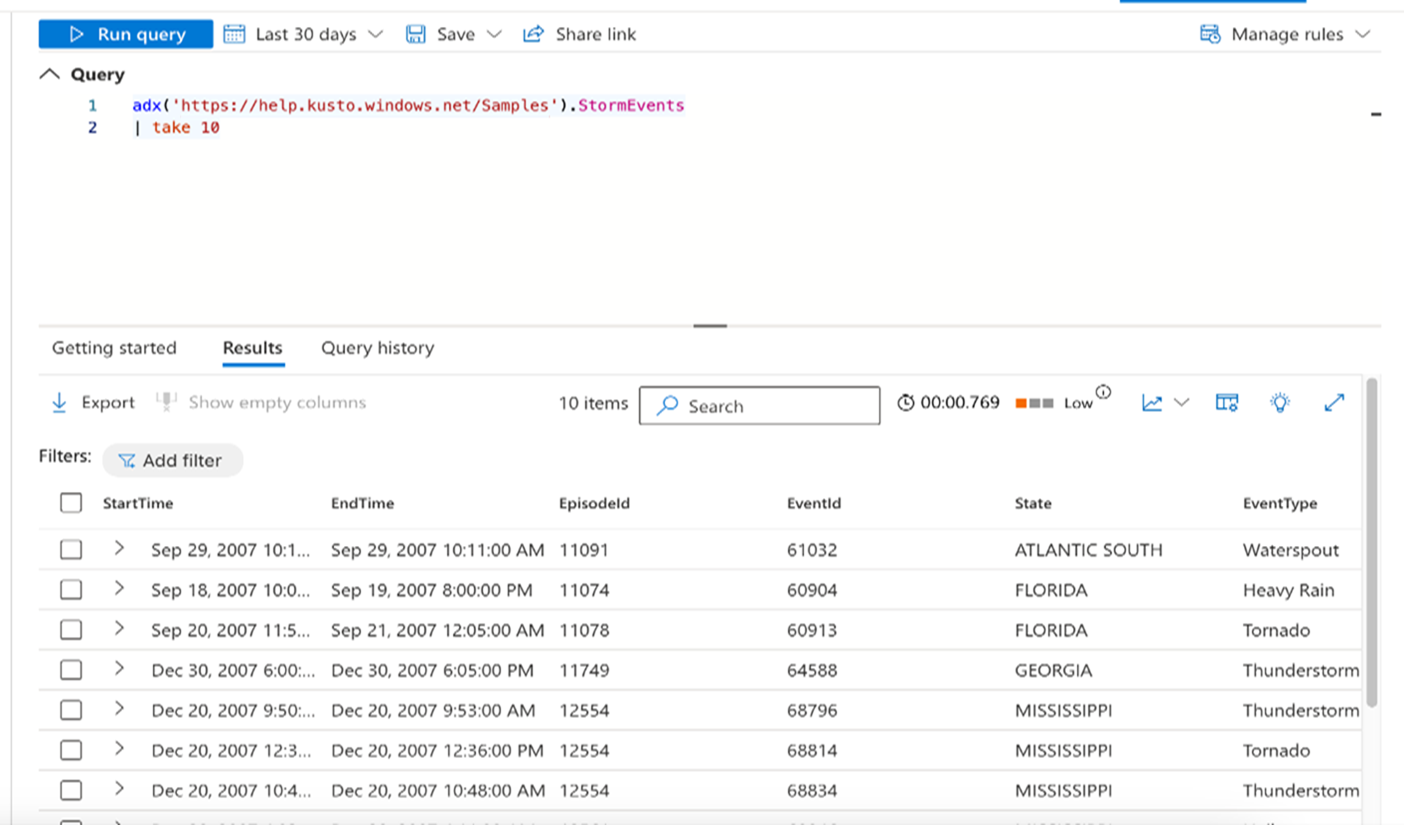
Task: Expand results to full screen with arrows icon
Action: pyautogui.click(x=1334, y=403)
